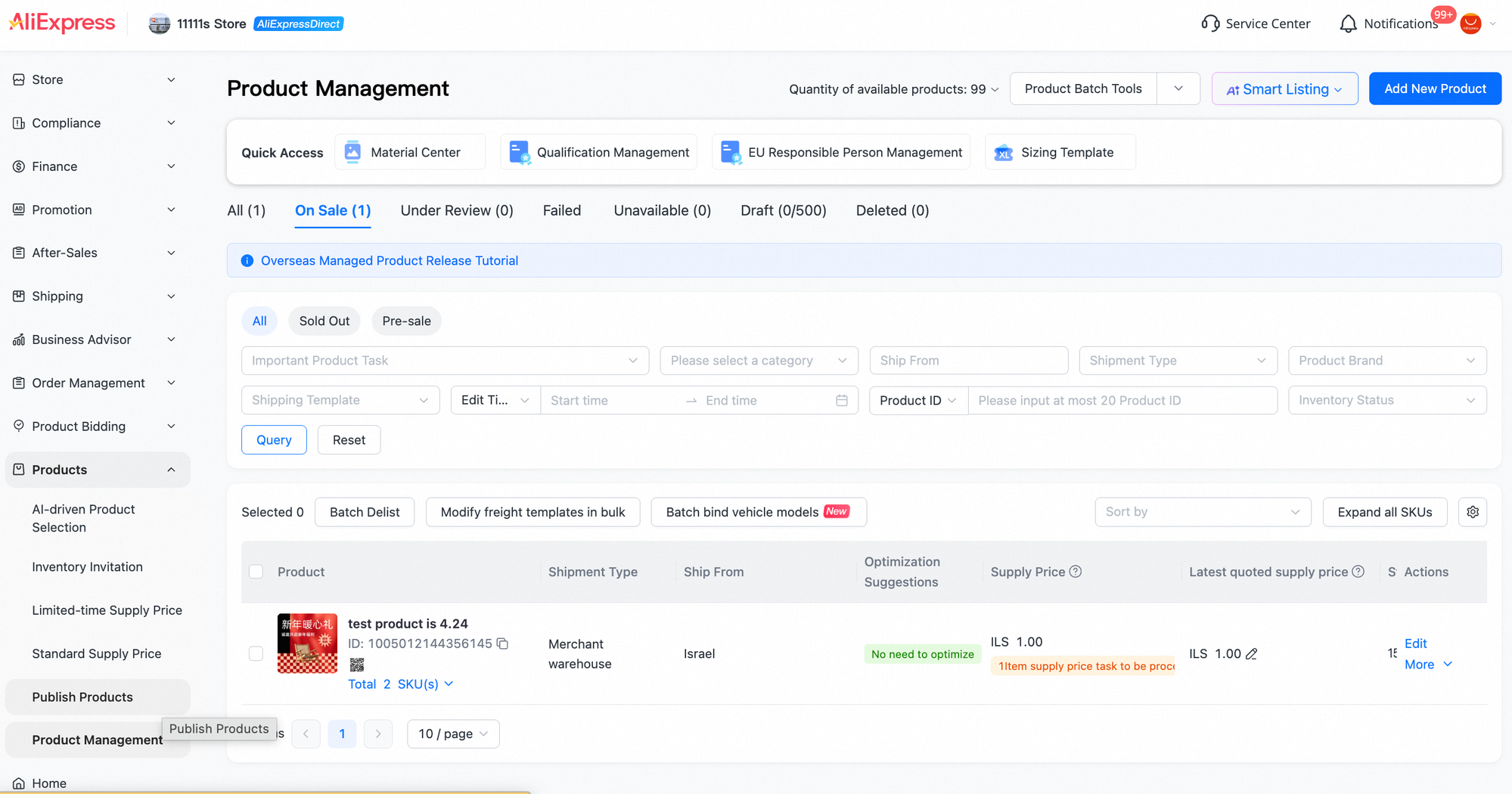Select all products with the header checkbox
This screenshot has height=794, width=1512.
pos(256,572)
